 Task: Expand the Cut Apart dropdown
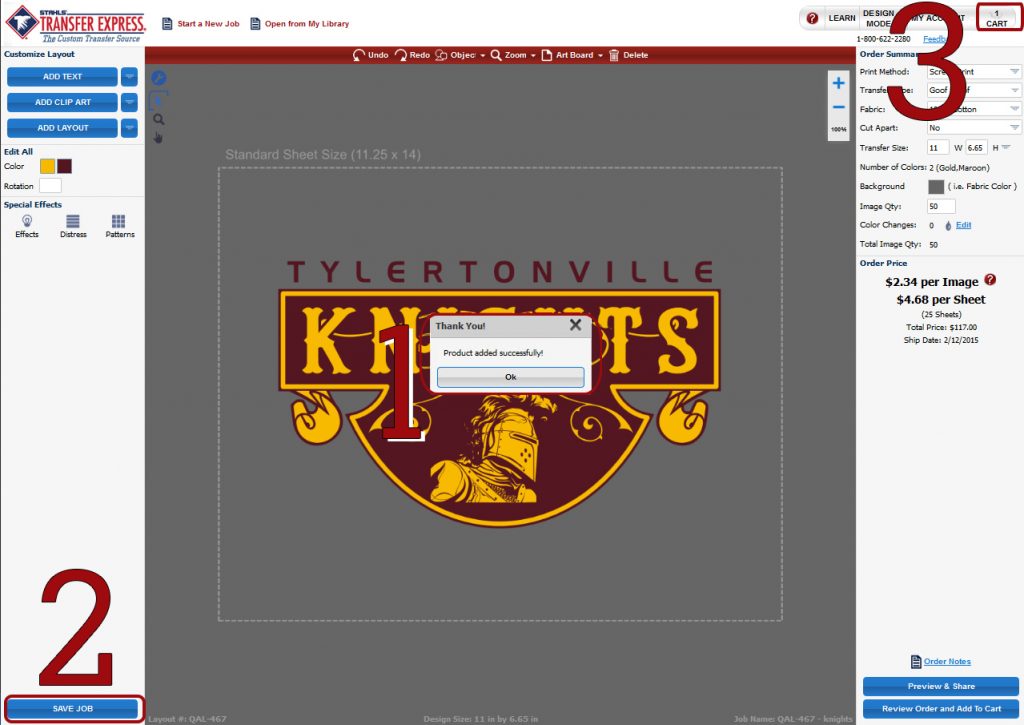pos(1013,127)
